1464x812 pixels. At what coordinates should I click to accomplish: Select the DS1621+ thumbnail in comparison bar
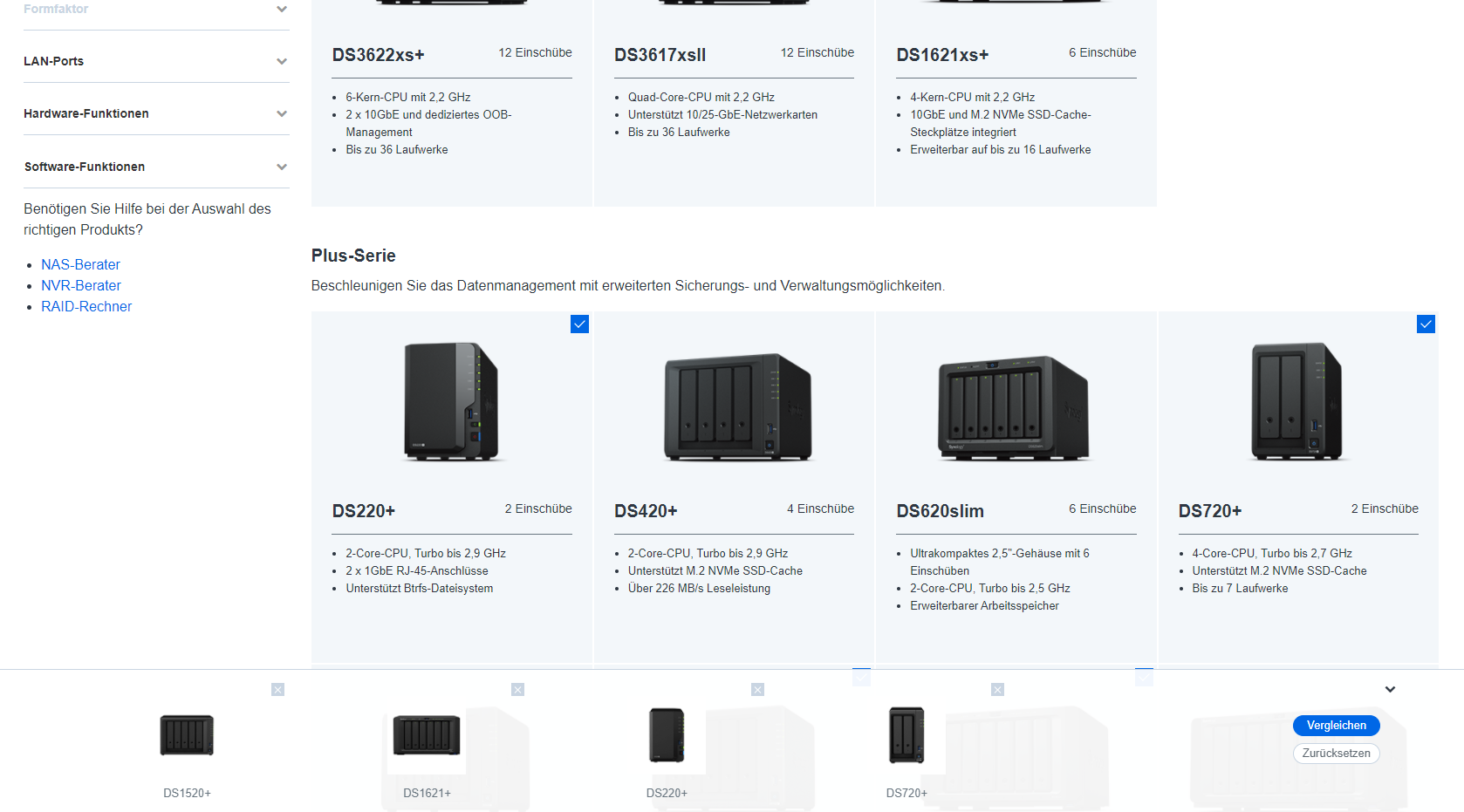427,734
